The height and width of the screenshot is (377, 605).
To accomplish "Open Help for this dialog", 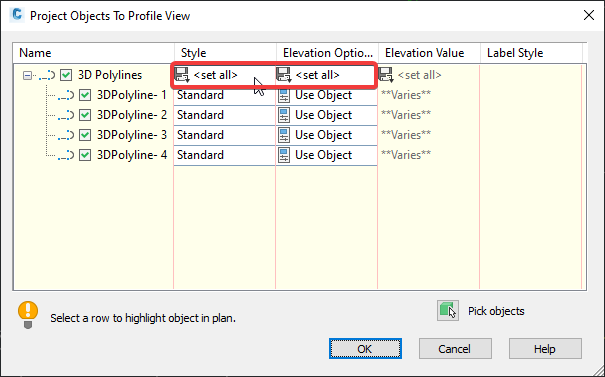I will point(545,349).
